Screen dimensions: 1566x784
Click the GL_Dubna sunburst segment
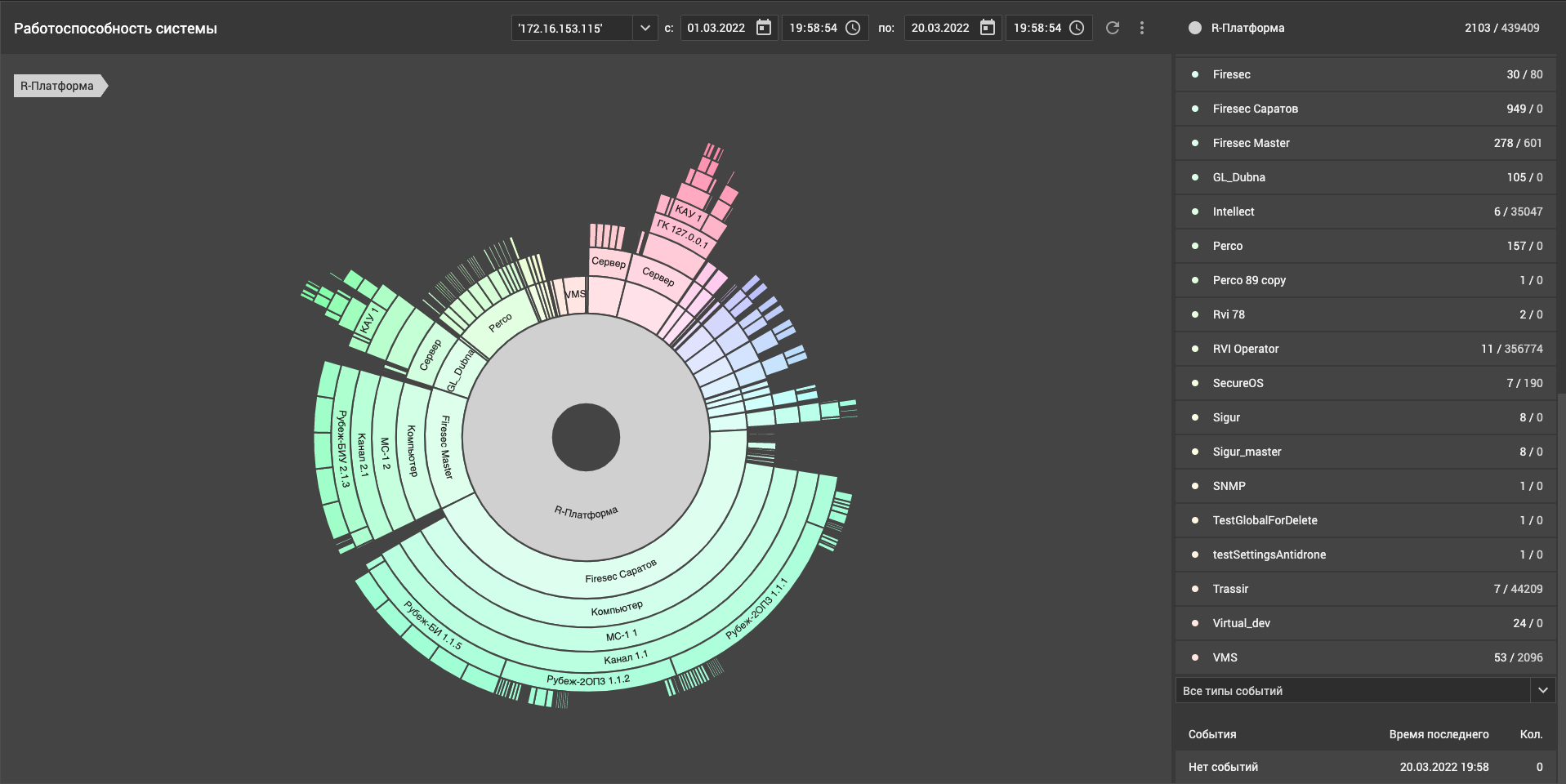coord(460,370)
